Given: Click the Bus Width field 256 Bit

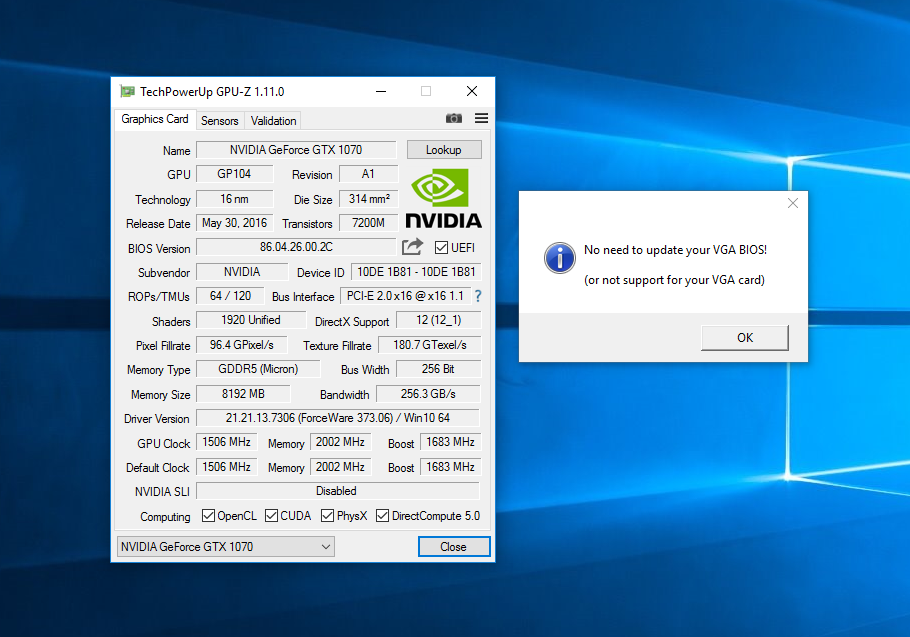Looking at the screenshot, I should 439,369.
